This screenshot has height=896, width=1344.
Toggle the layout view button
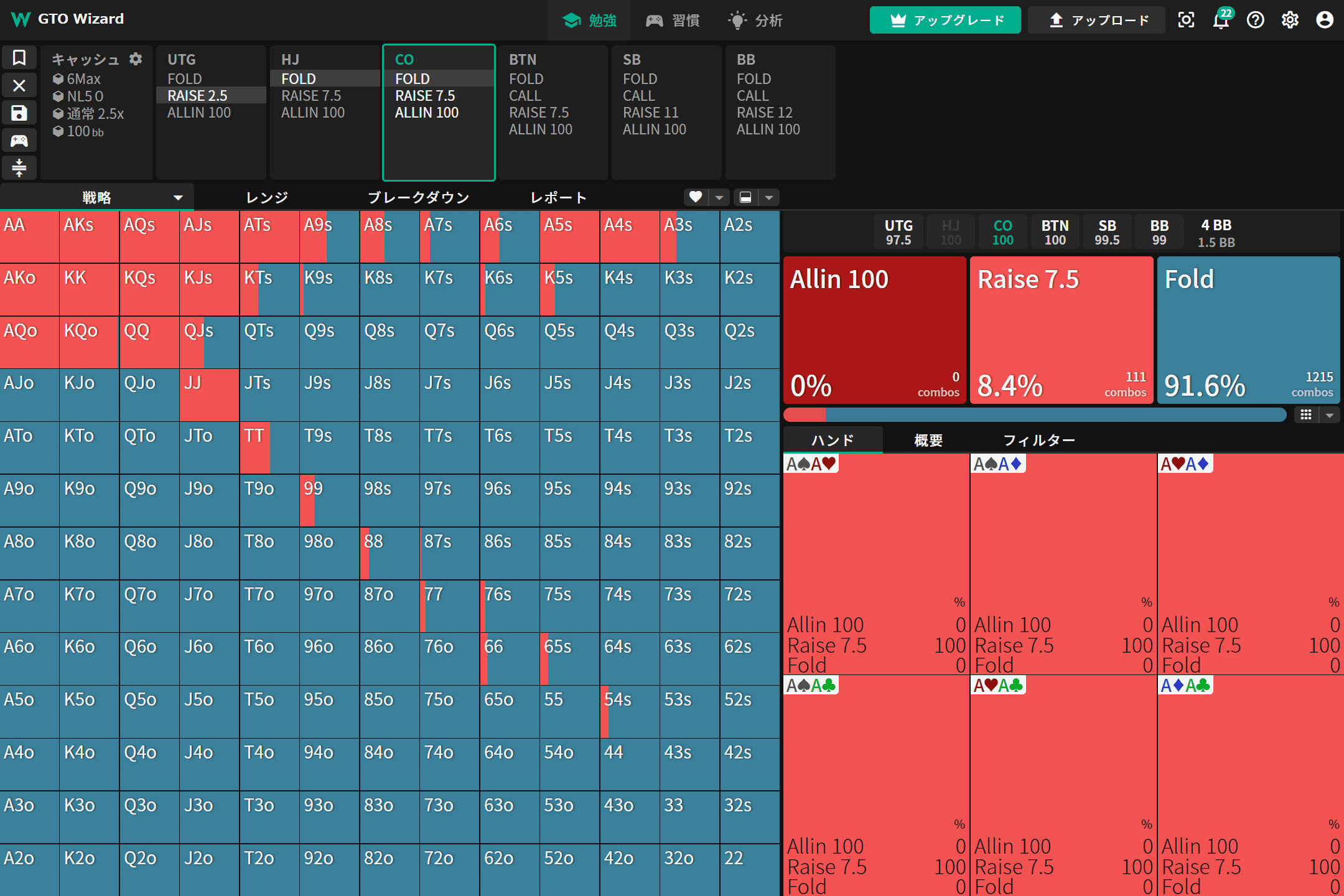click(745, 197)
